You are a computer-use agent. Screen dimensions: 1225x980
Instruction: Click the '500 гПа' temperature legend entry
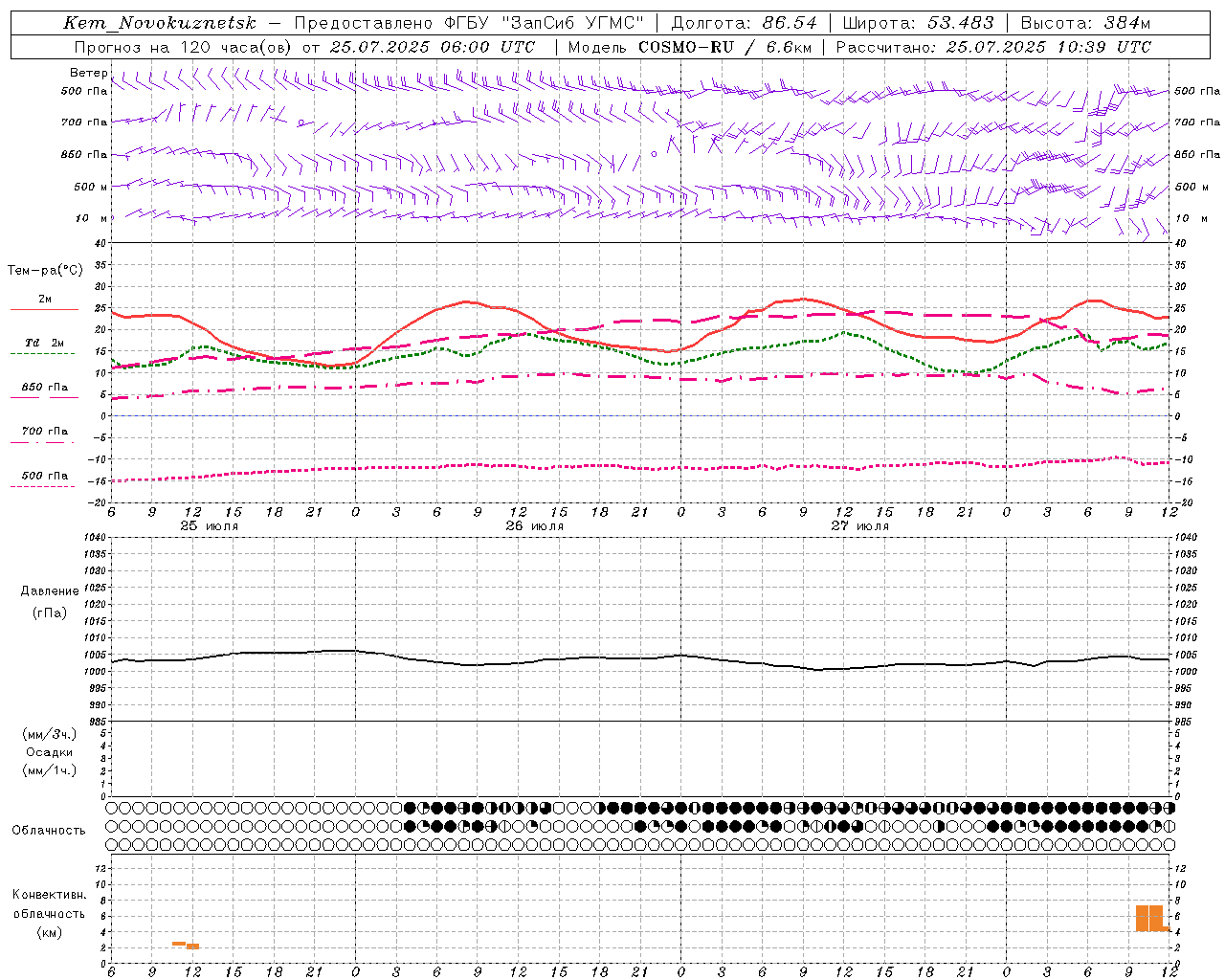pos(44,479)
